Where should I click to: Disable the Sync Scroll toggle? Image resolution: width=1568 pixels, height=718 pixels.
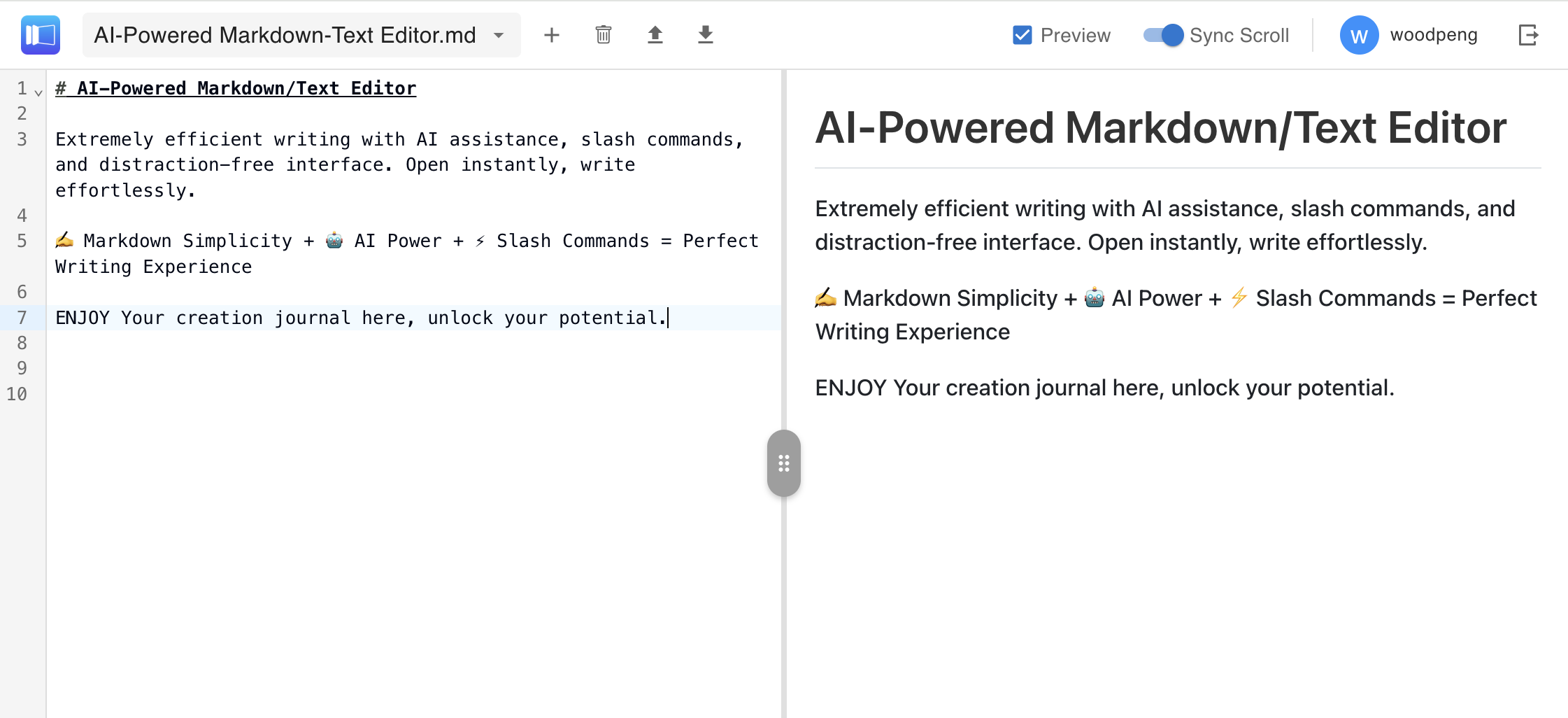point(1162,34)
